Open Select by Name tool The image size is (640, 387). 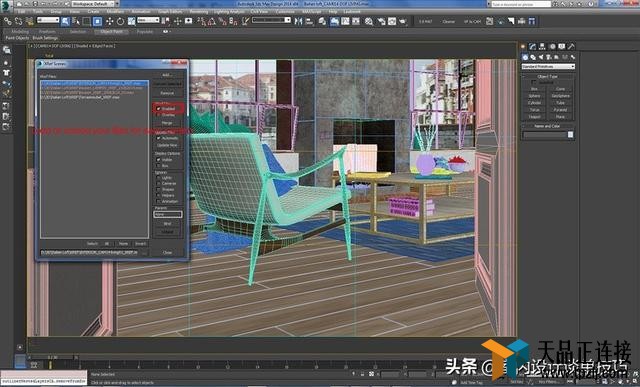76,21
